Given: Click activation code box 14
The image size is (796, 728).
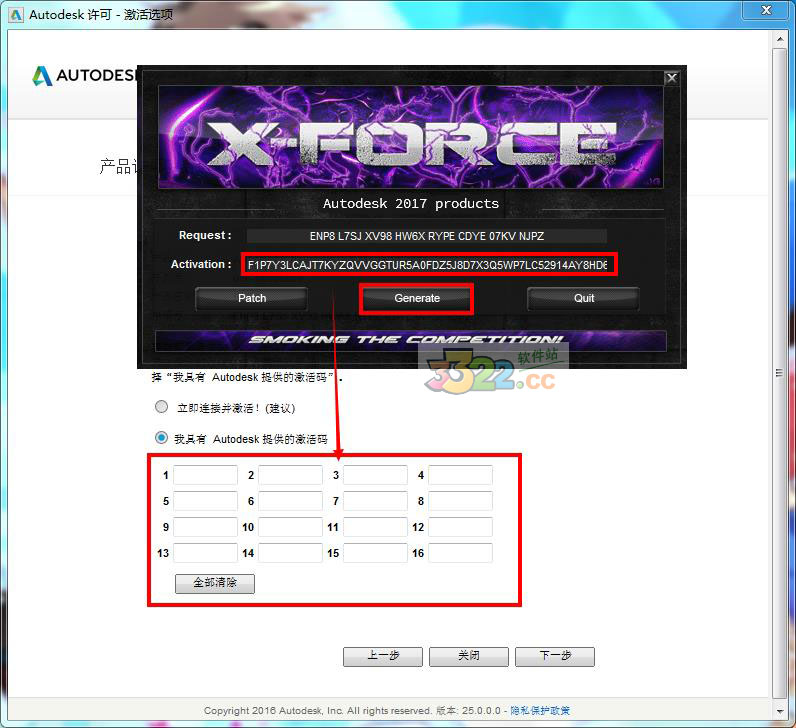Looking at the screenshot, I should (290, 553).
